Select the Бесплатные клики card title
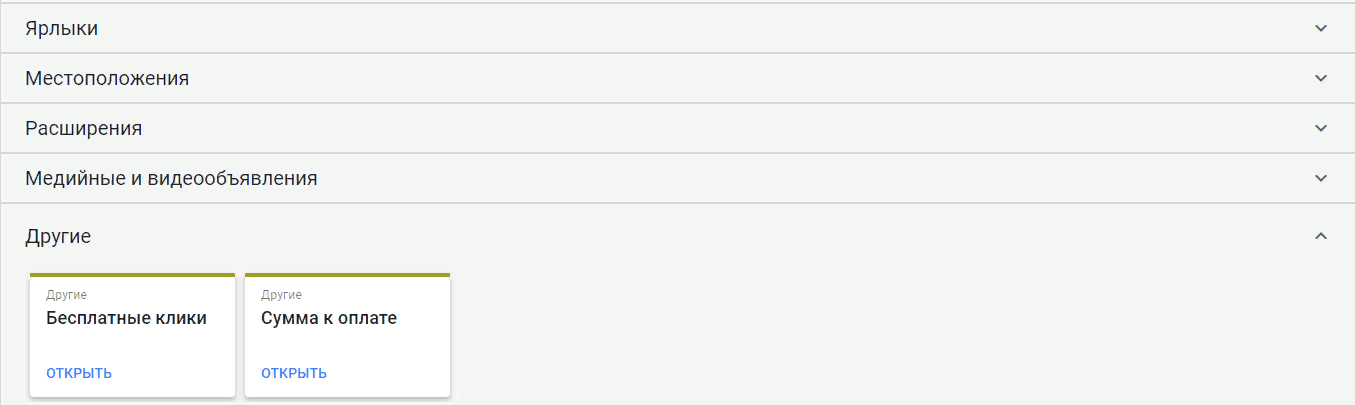The image size is (1355, 405). pyautogui.click(x=126, y=319)
